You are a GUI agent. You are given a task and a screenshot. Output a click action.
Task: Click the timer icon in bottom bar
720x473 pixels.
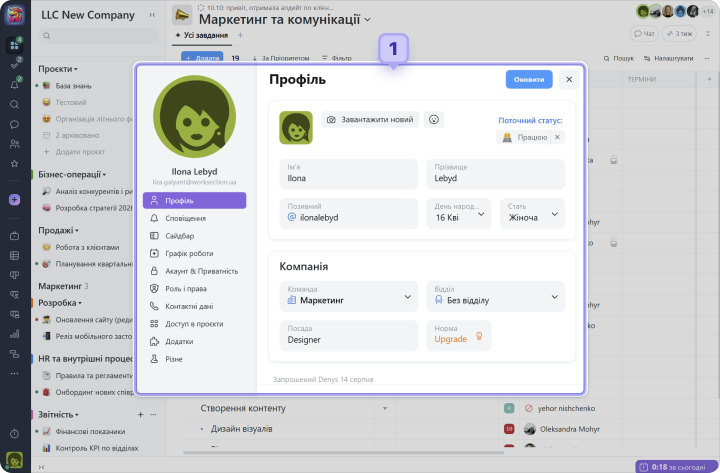tap(643, 466)
